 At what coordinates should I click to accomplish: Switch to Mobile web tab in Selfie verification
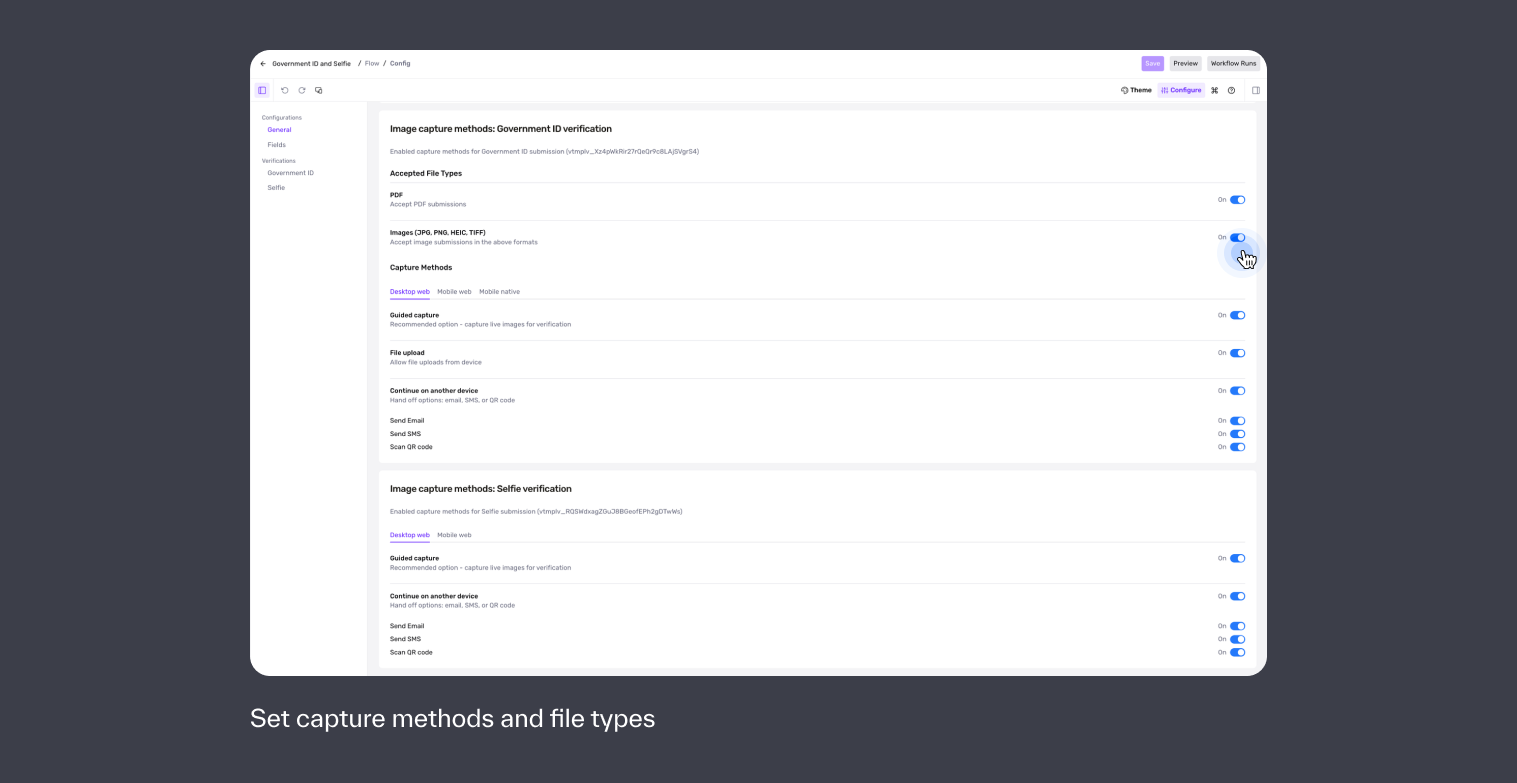pos(454,535)
